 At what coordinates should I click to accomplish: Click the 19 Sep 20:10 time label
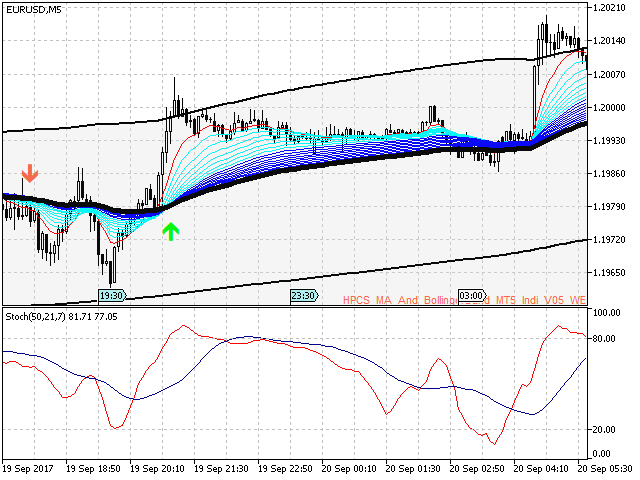(x=157, y=469)
